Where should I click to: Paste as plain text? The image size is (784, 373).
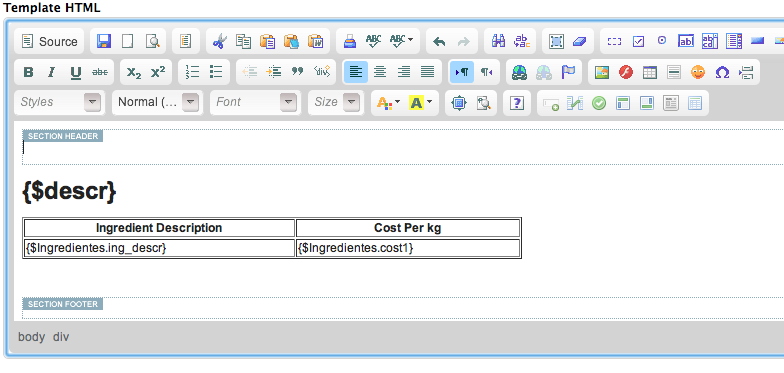(x=292, y=42)
